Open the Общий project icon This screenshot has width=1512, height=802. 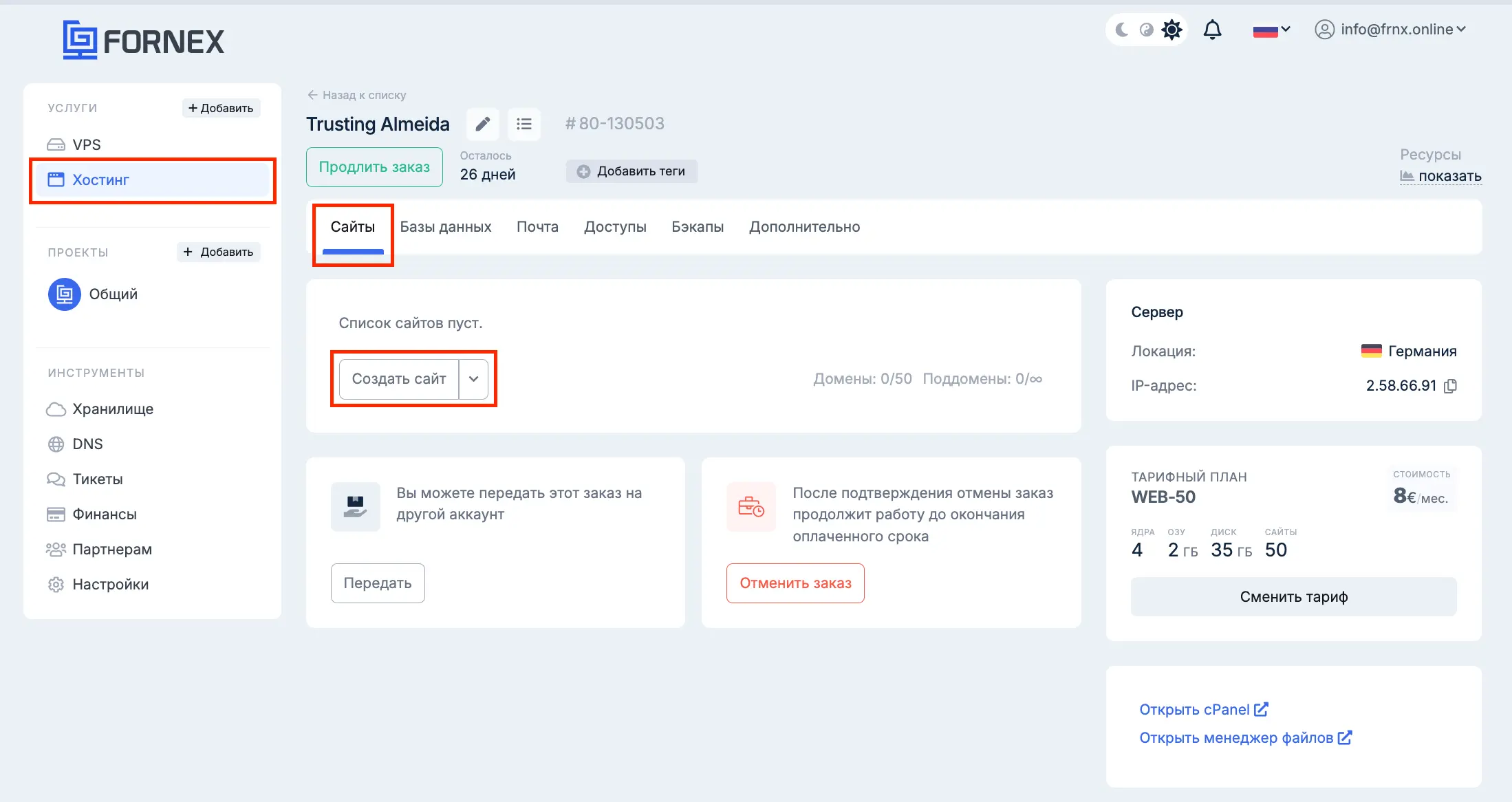coord(65,294)
